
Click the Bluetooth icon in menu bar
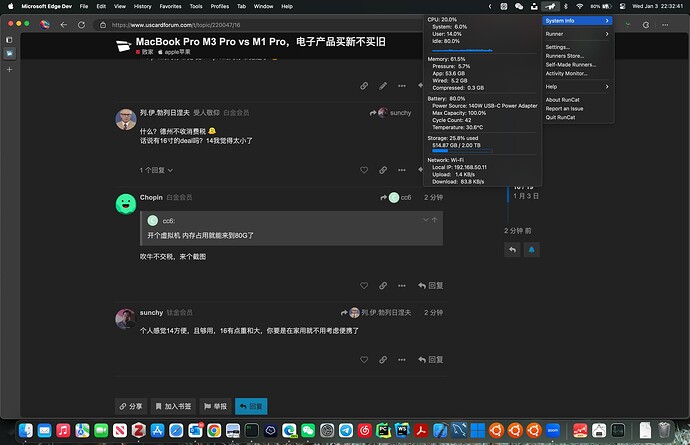tap(566, 6)
